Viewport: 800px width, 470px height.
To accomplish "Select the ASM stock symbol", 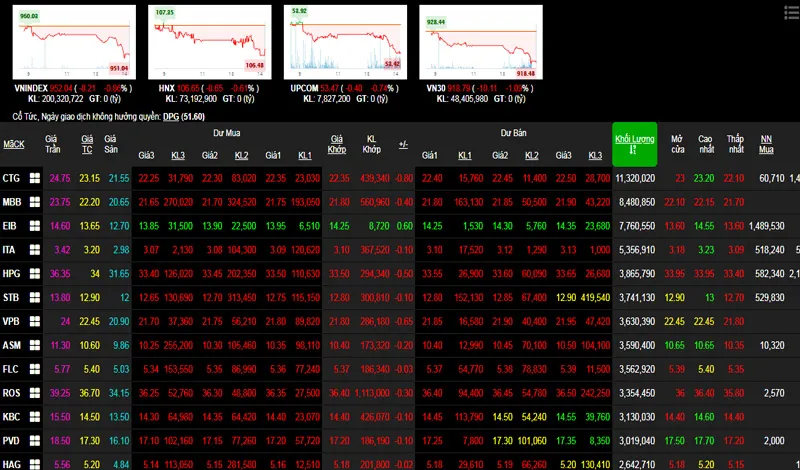I will [x=12, y=345].
